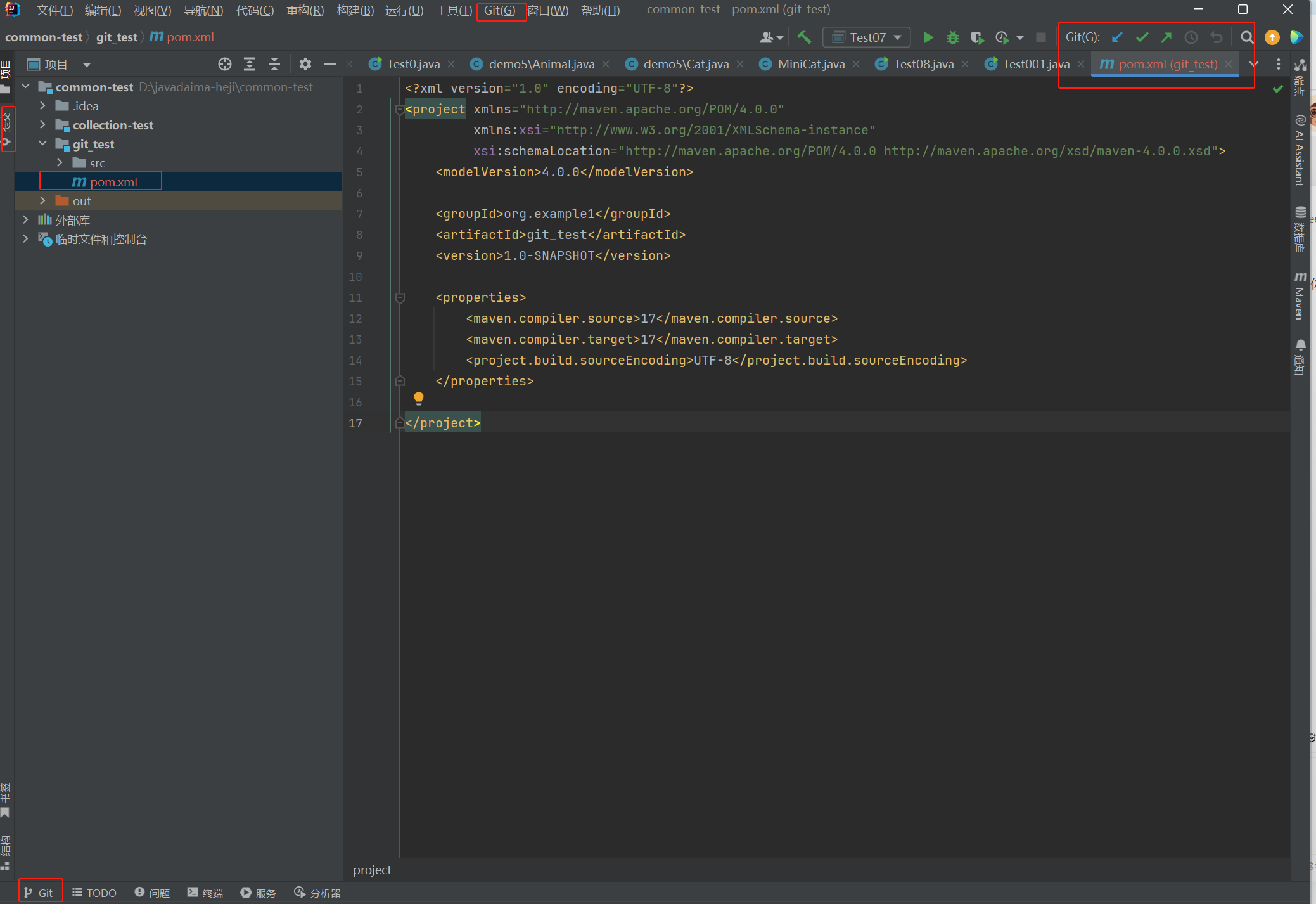Viewport: 1316px width, 904px height.
Task: Open the Maven tool window
Action: click(1301, 295)
